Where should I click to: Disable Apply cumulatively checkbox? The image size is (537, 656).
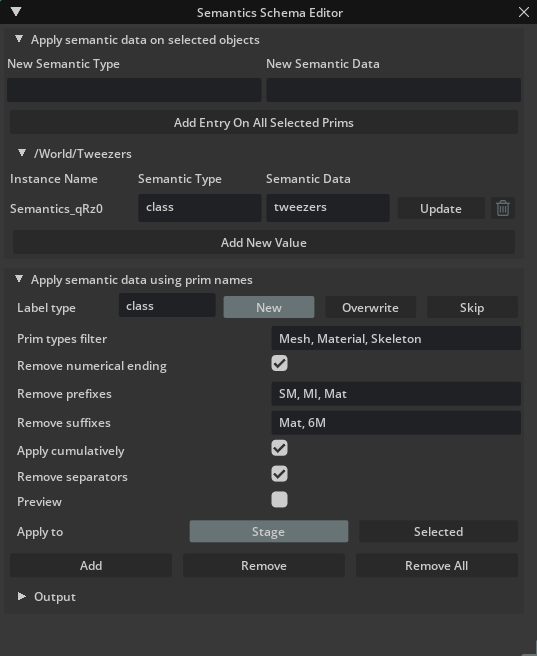pos(279,448)
